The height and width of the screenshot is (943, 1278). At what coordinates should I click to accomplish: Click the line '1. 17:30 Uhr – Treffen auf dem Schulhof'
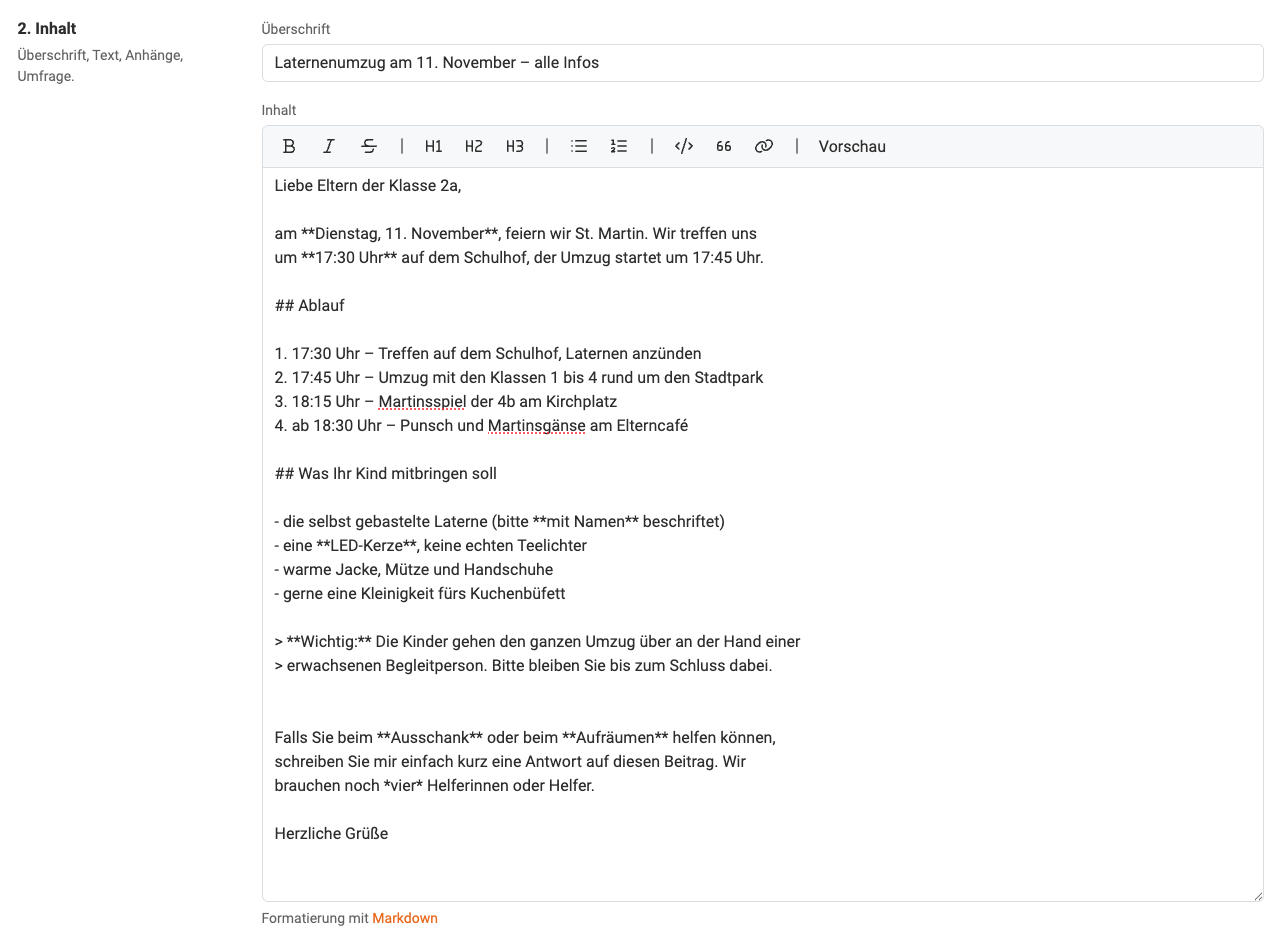(488, 354)
